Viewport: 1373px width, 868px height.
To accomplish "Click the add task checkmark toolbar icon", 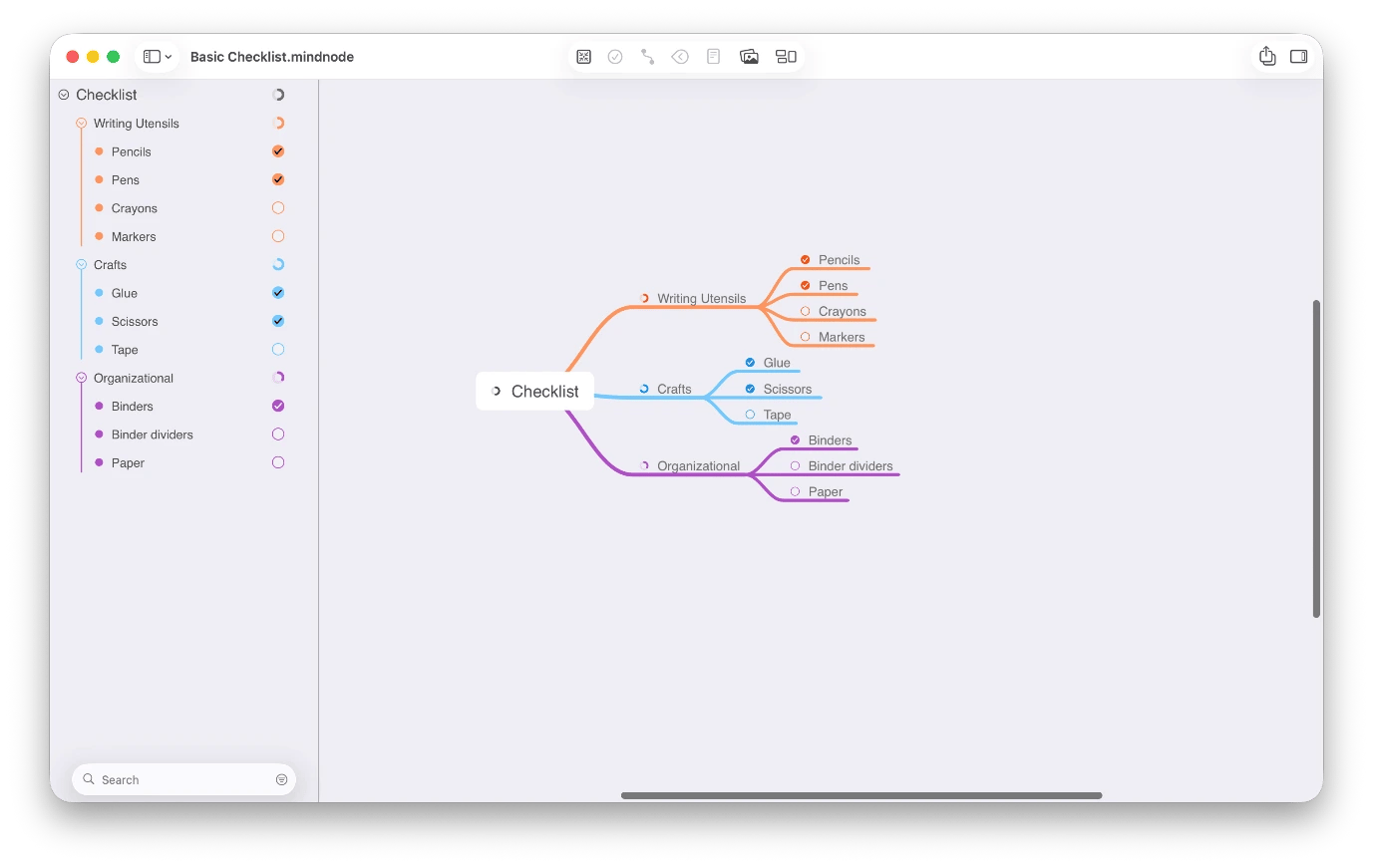I will [615, 57].
